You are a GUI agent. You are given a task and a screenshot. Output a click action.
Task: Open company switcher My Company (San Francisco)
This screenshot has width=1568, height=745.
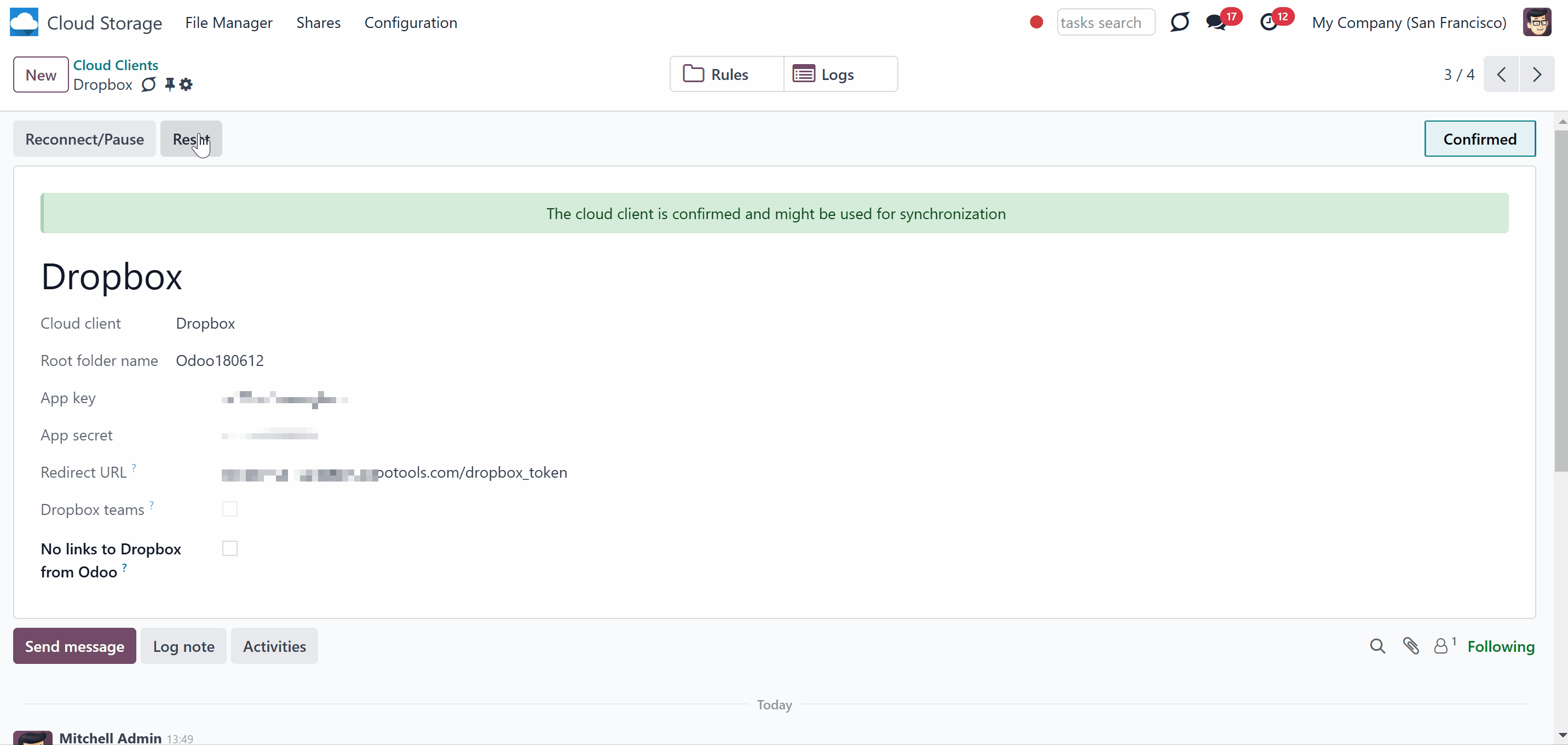click(x=1409, y=22)
